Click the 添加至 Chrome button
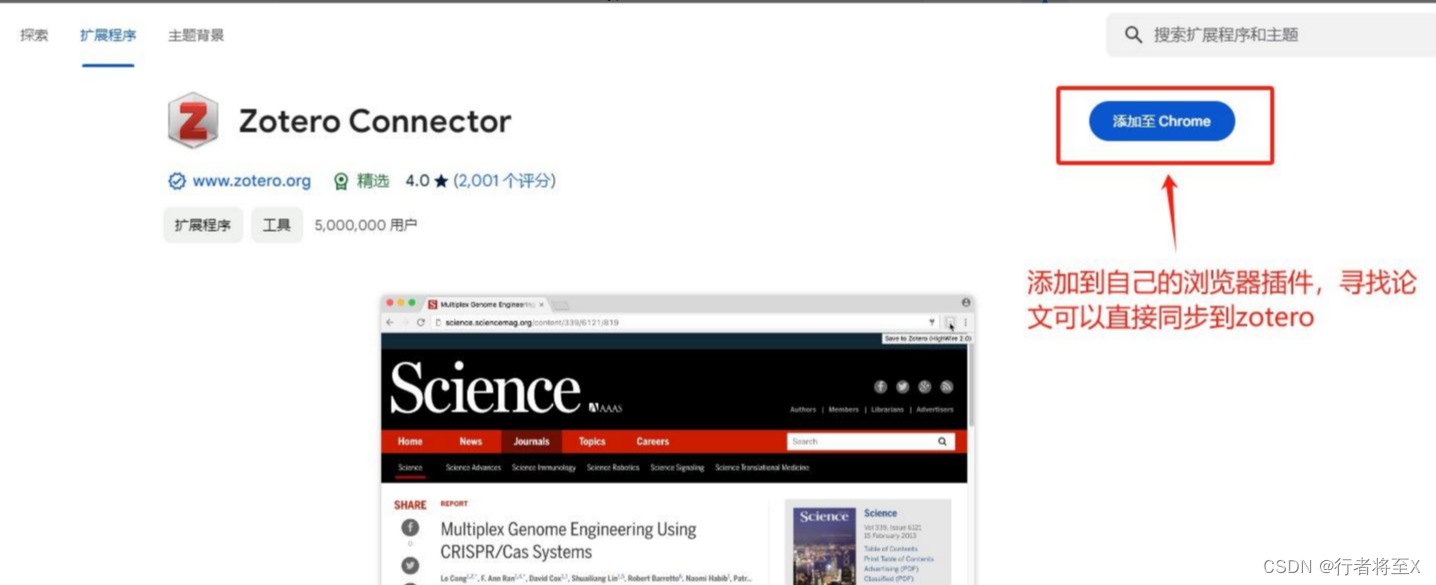Viewport: 1436px width, 585px height. coord(1162,121)
